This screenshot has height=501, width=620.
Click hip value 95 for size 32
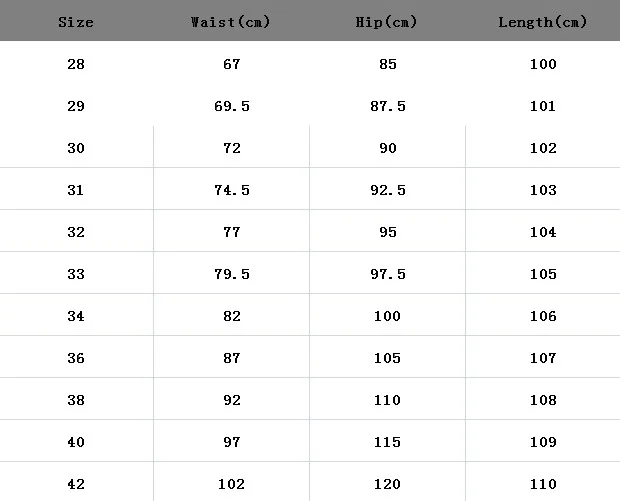pos(388,232)
